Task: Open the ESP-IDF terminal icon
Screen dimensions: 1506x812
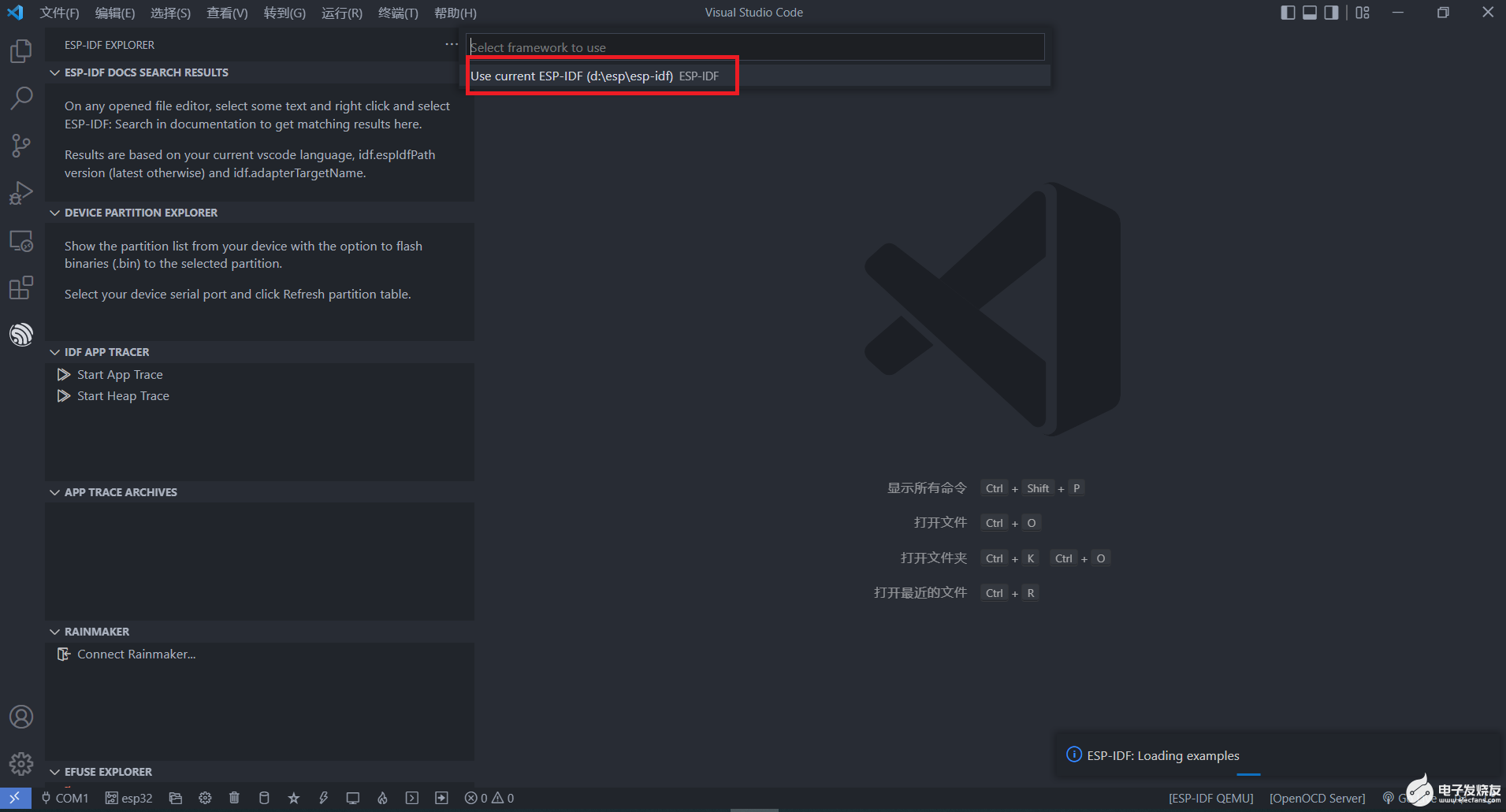Action: 412,798
